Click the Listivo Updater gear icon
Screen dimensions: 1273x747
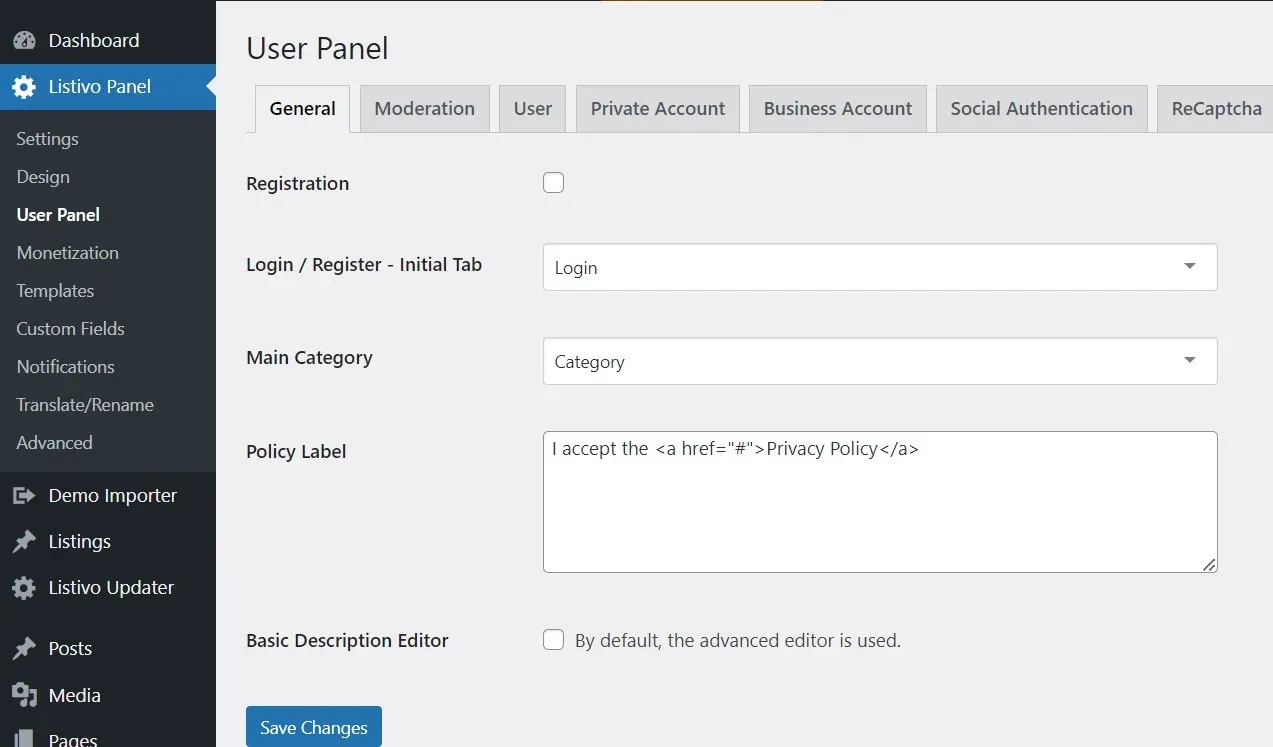[24, 588]
